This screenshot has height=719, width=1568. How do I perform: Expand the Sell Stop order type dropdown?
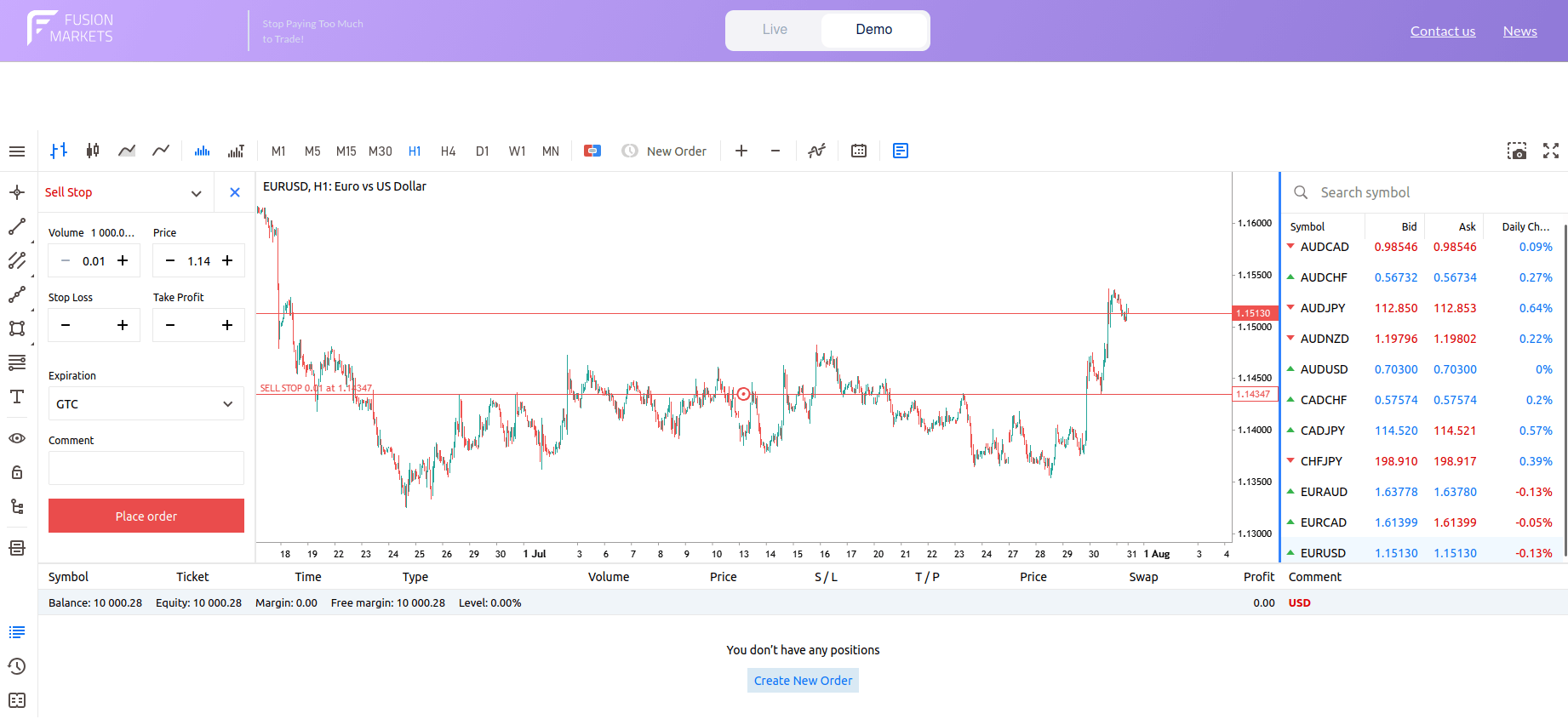click(x=125, y=193)
